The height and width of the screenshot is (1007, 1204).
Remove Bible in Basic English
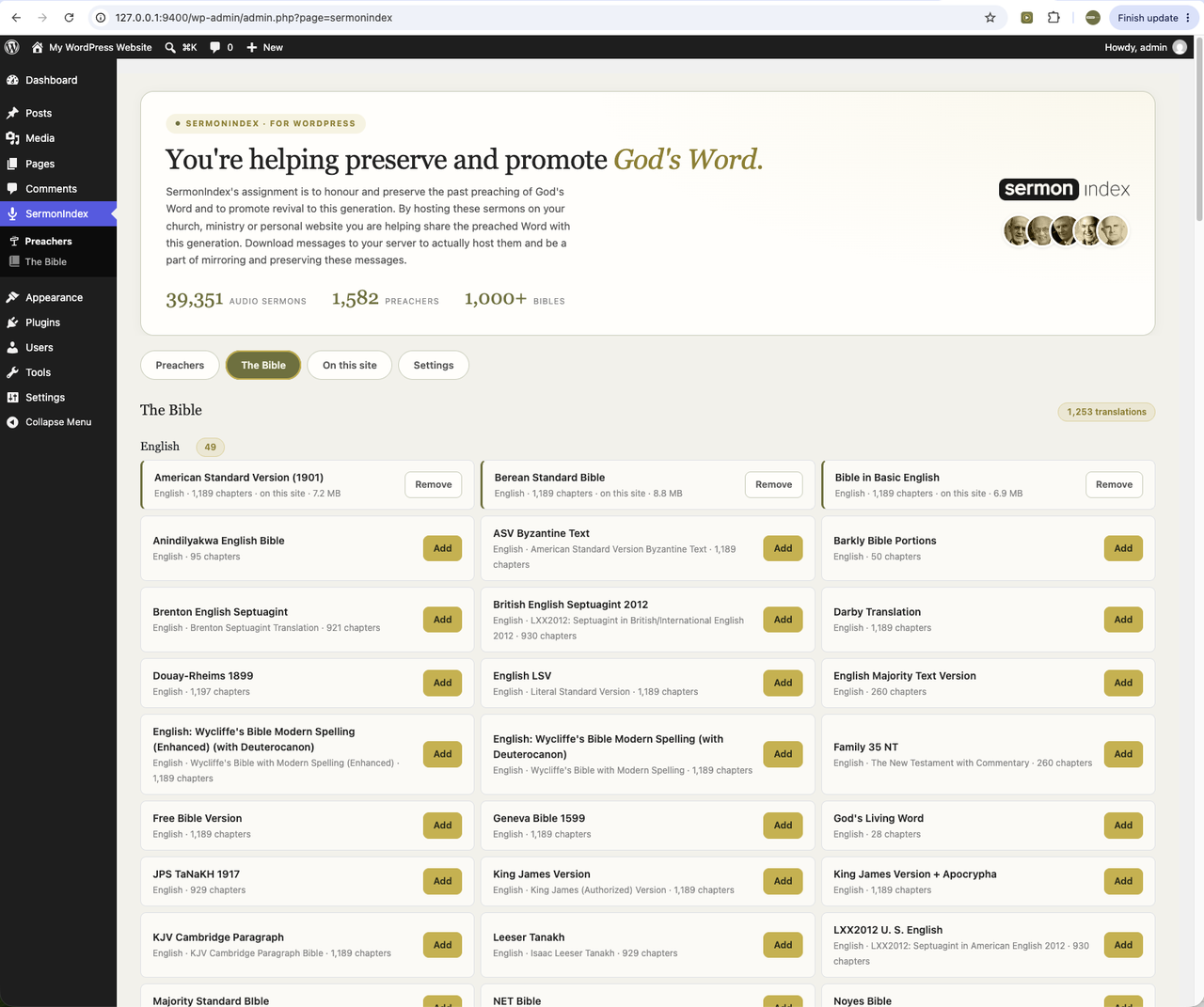[1114, 484]
